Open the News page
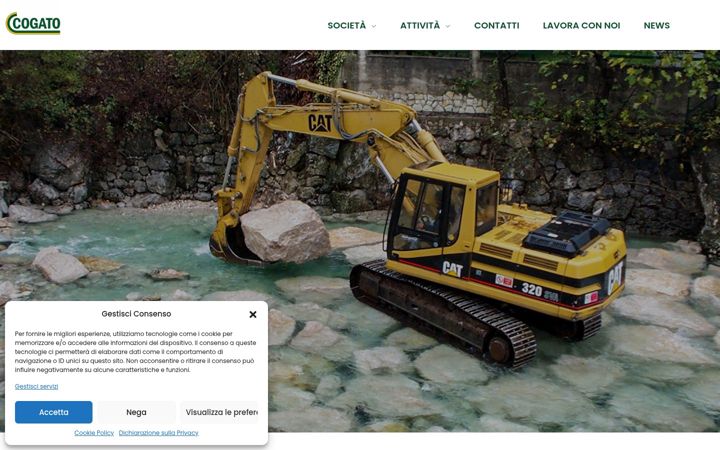Screen dimensions: 720x450 coord(657,26)
